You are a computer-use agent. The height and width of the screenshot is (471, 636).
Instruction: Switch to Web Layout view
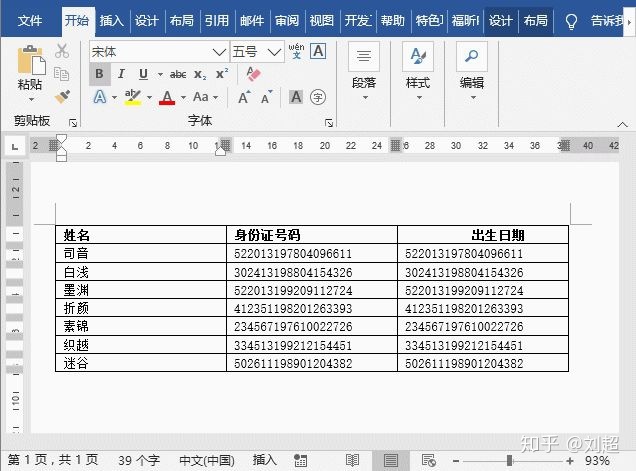[429, 460]
